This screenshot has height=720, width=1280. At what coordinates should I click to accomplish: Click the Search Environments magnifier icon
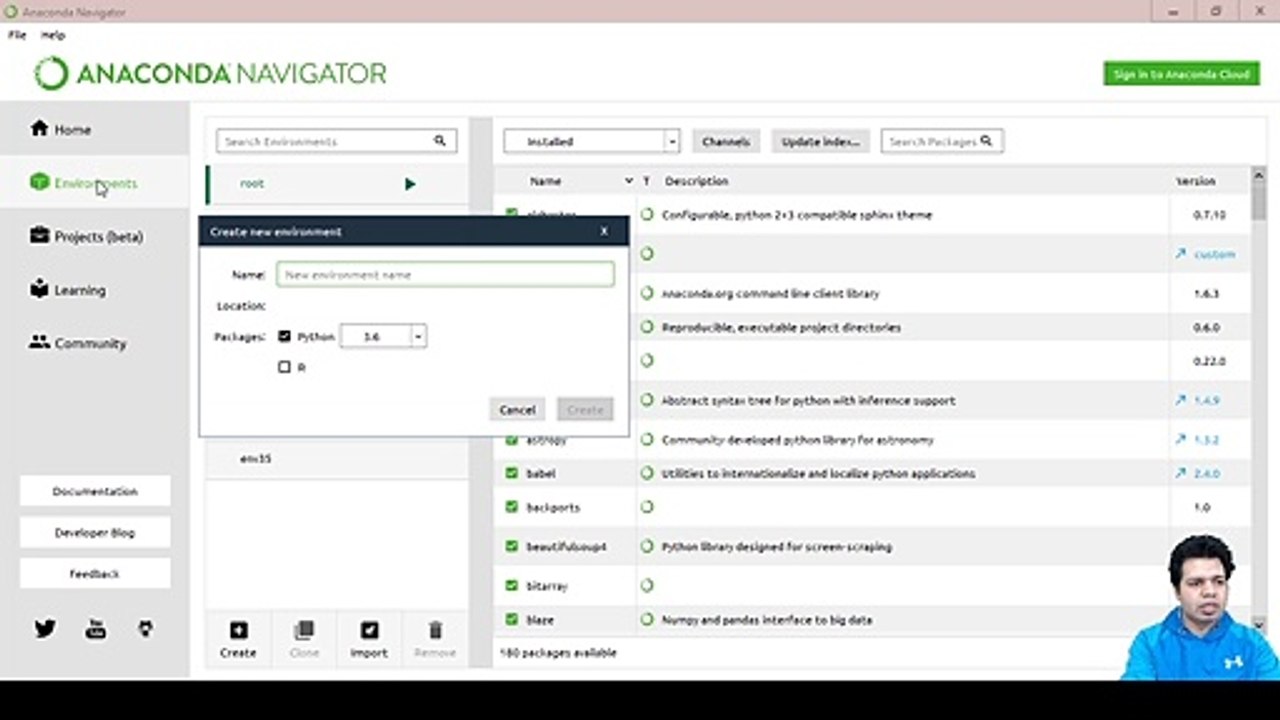440,141
